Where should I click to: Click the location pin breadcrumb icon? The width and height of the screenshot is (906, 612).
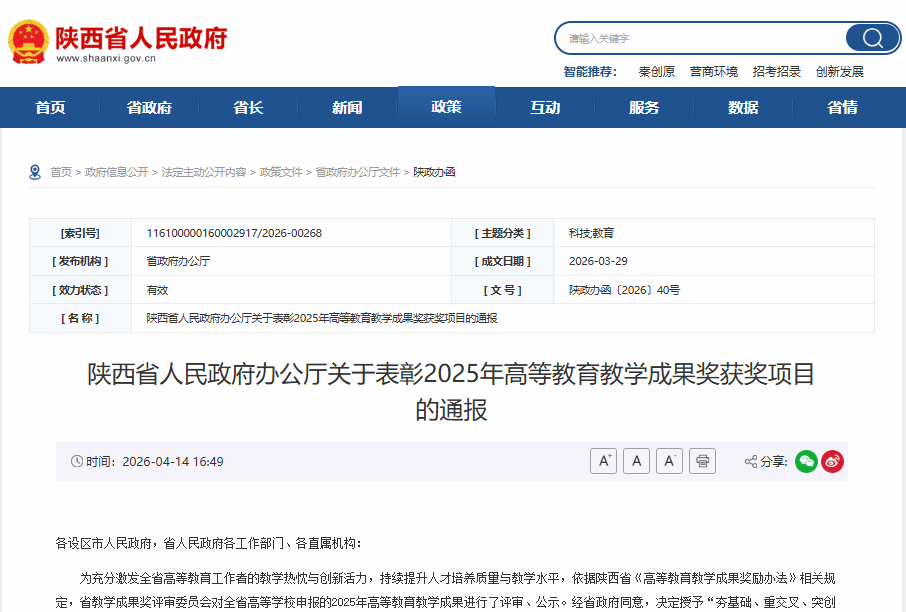[36, 172]
